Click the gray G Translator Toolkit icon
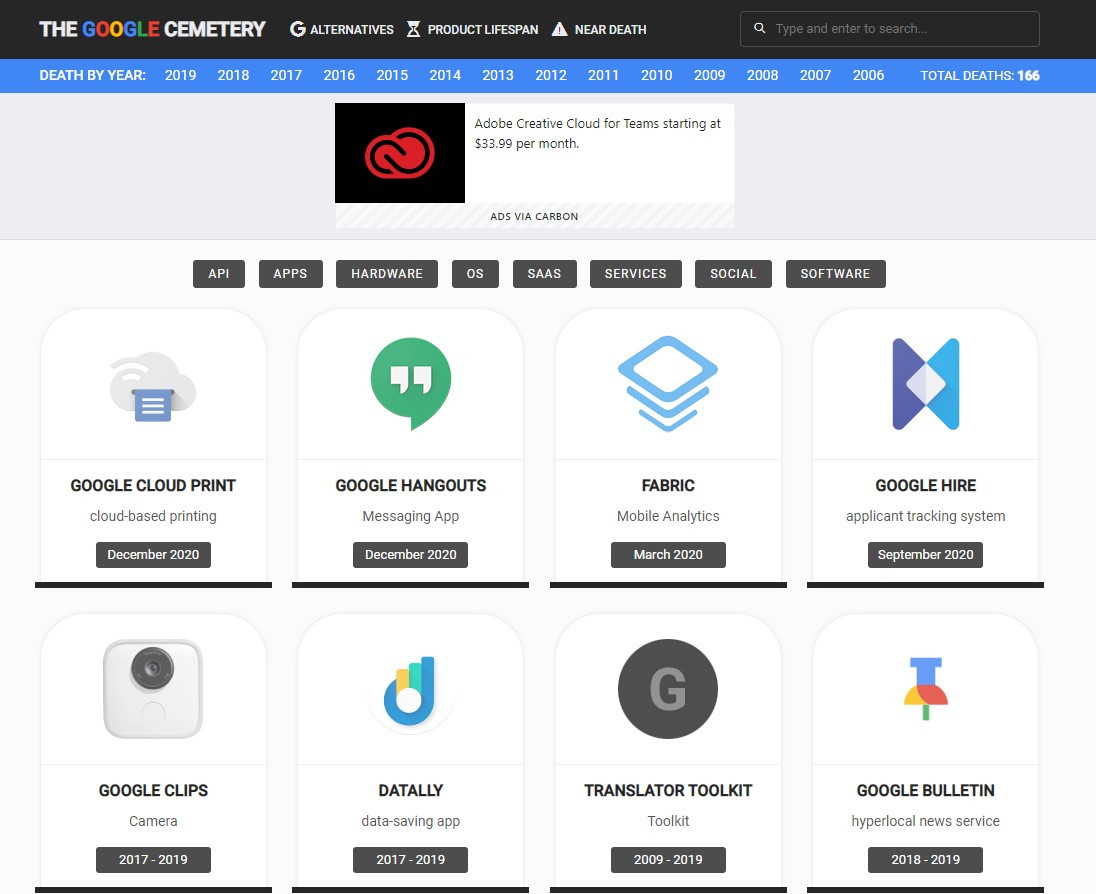The image size is (1096, 894). point(668,688)
